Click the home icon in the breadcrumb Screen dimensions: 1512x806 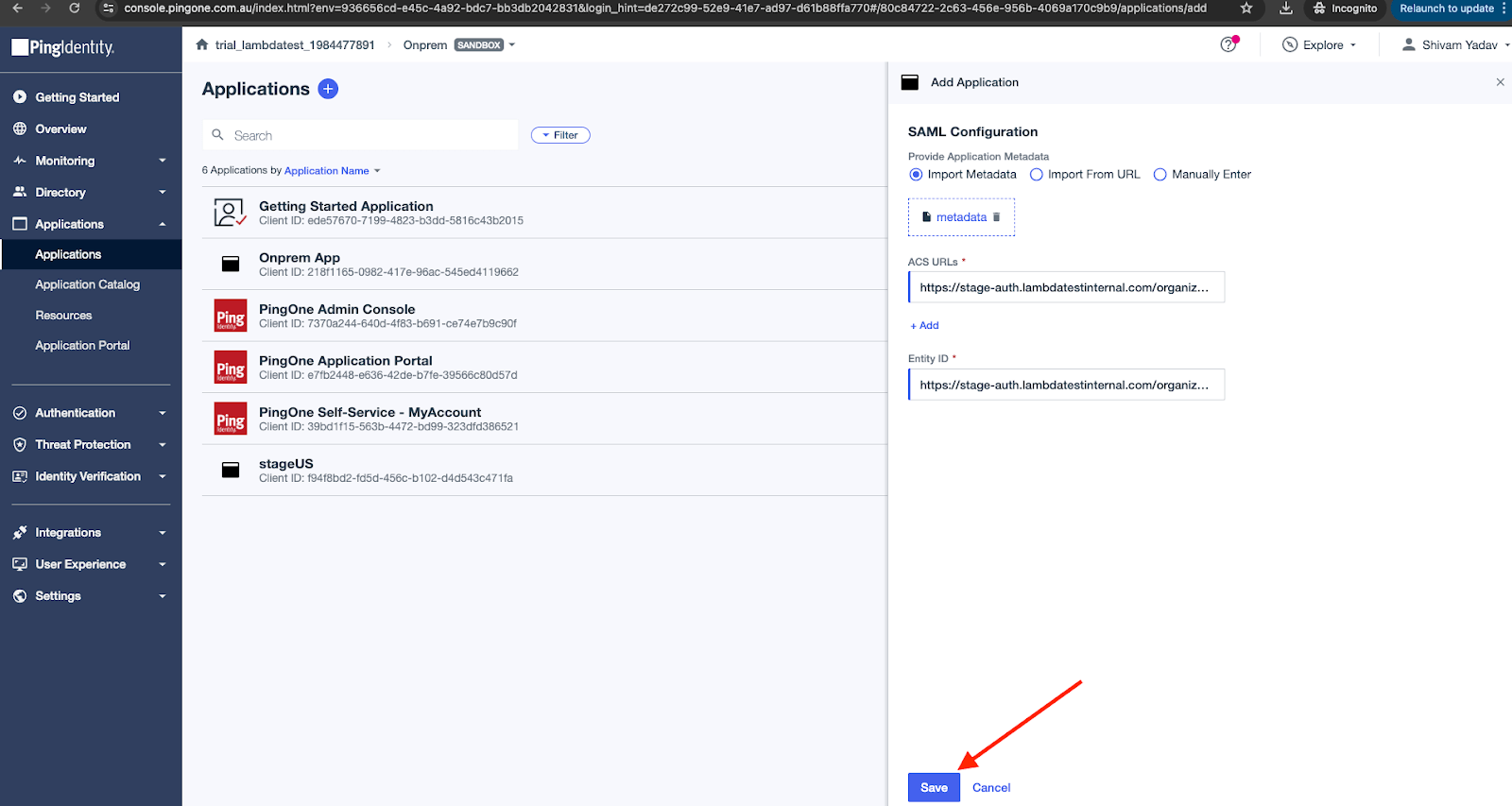tap(201, 44)
